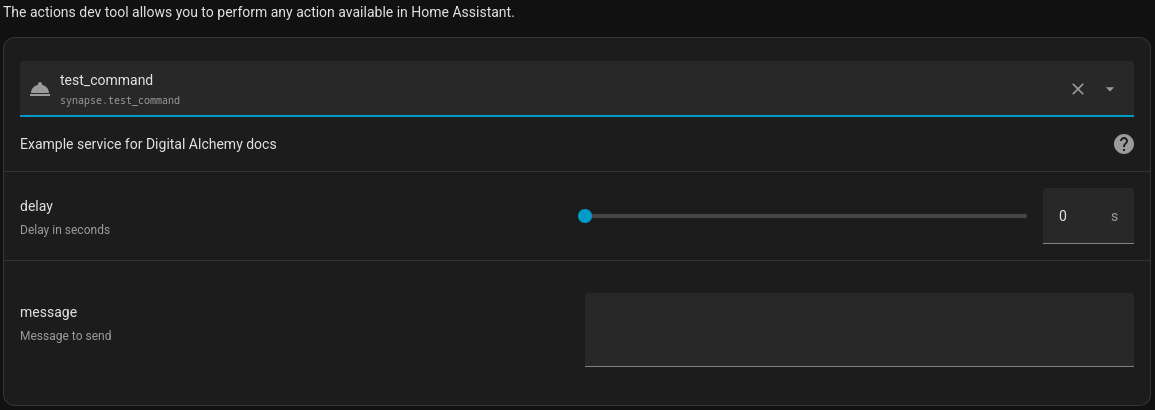
Task: Set the delay slider to its maximum end
Action: point(1026,216)
